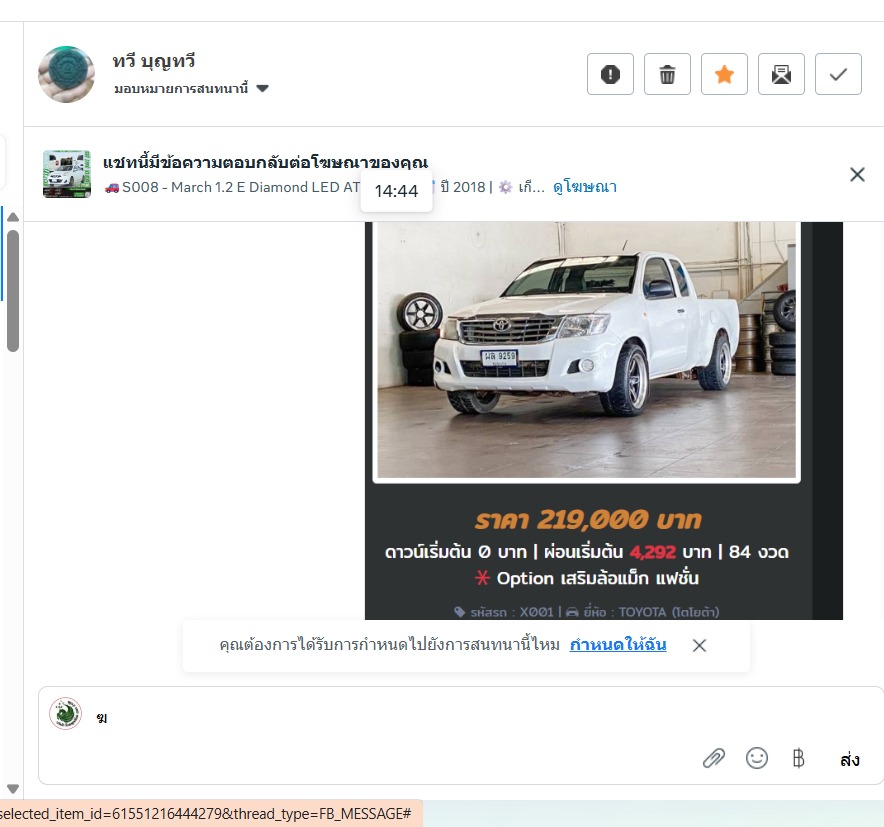Open the assign conversation dropdown
884x827 pixels.
(191, 89)
